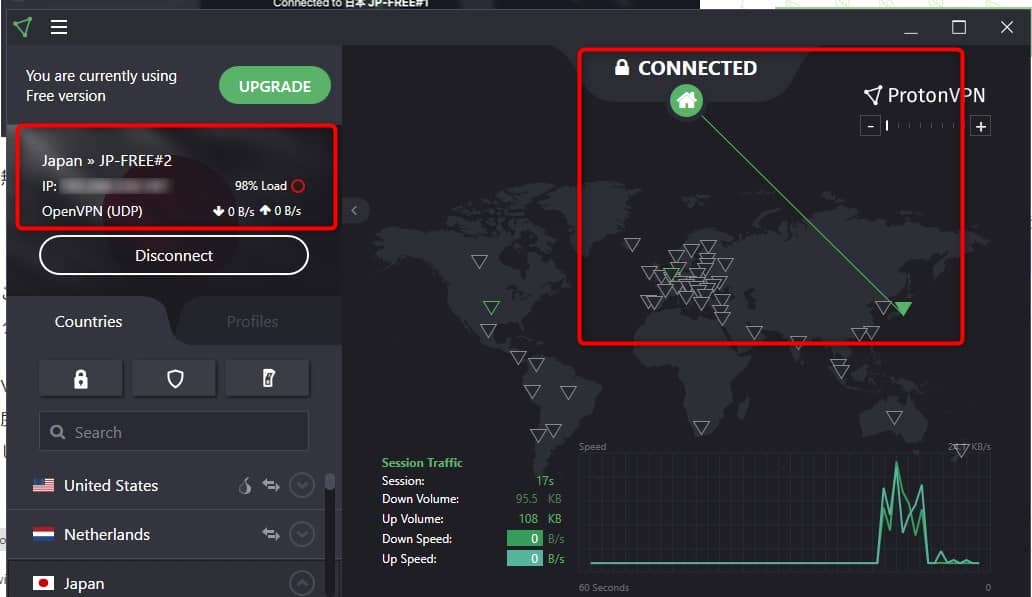Click the download arrow icon in connection info
Image resolution: width=1032 pixels, height=597 pixels.
tap(219, 211)
